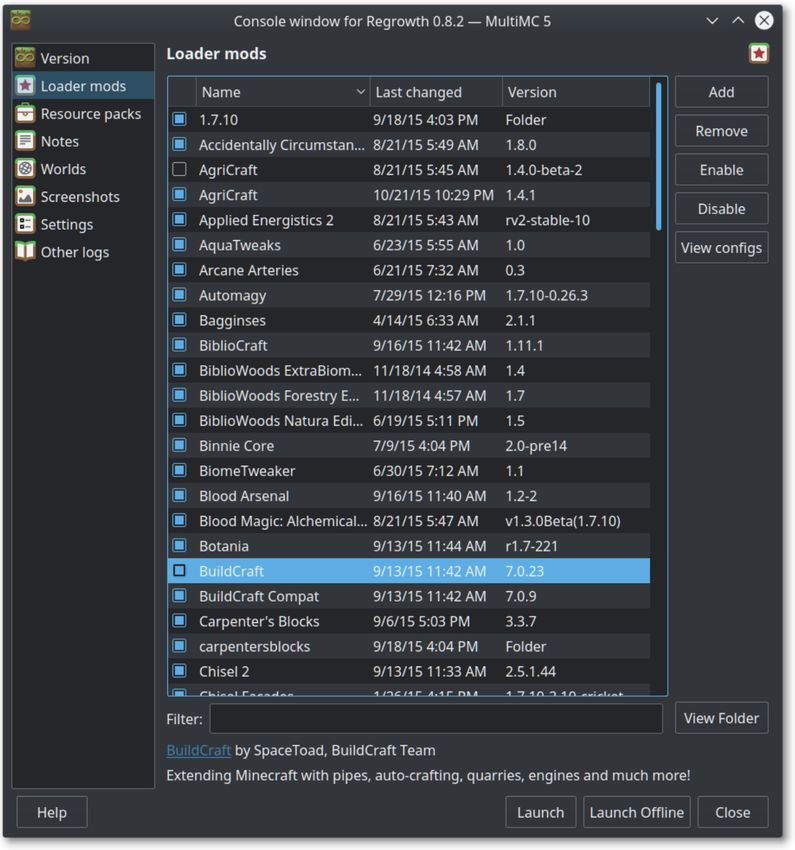Enable the unchecked AgriCraft 1.4.0-beta-2 checkbox
The image size is (795, 850).
point(179,170)
